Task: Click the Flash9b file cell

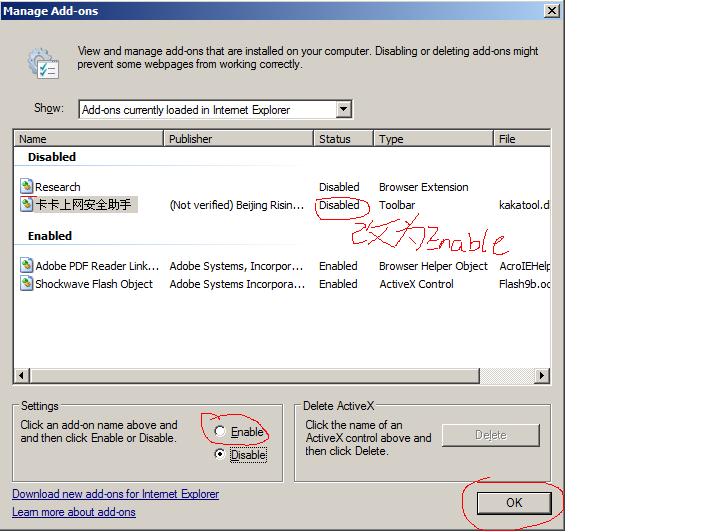Action: 524,284
